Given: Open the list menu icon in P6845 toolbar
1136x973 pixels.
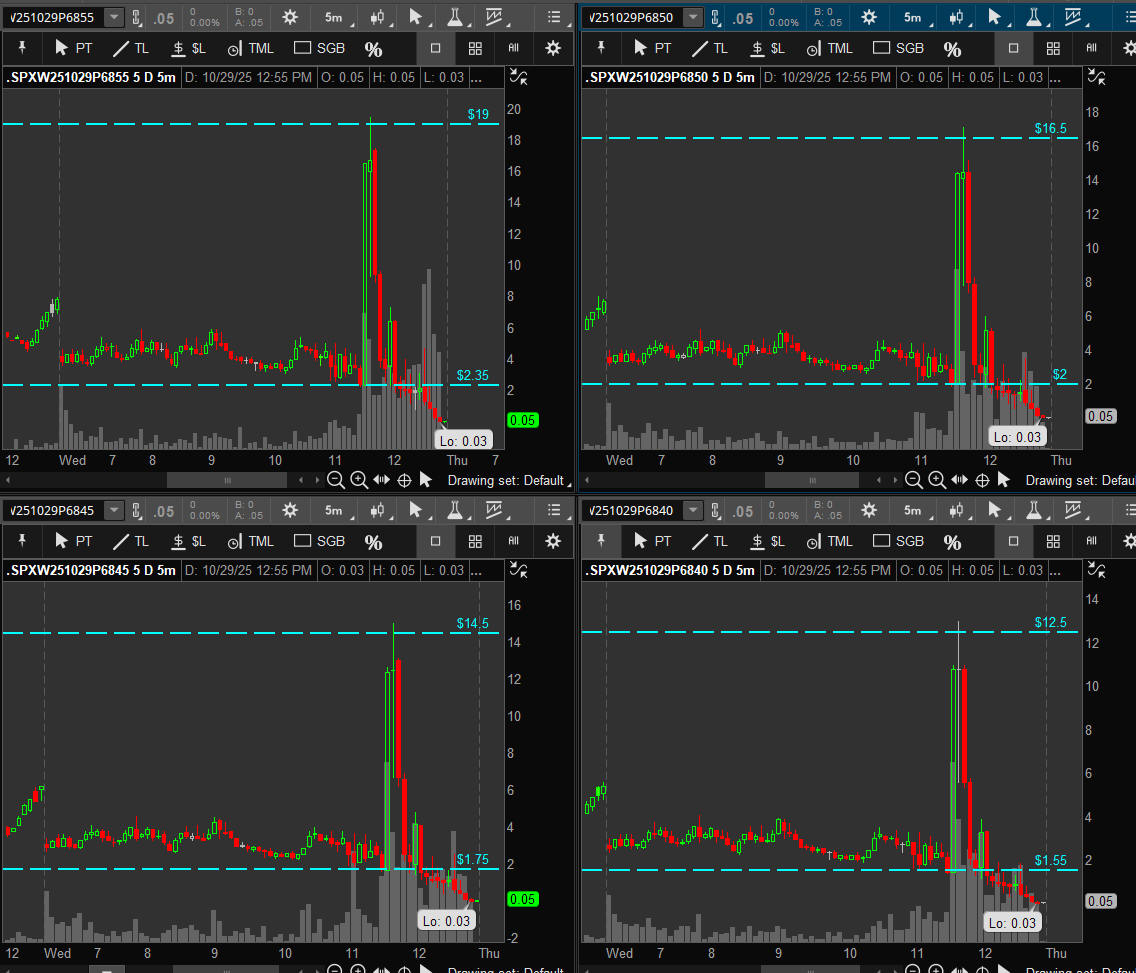Looking at the screenshot, I should click(x=555, y=511).
